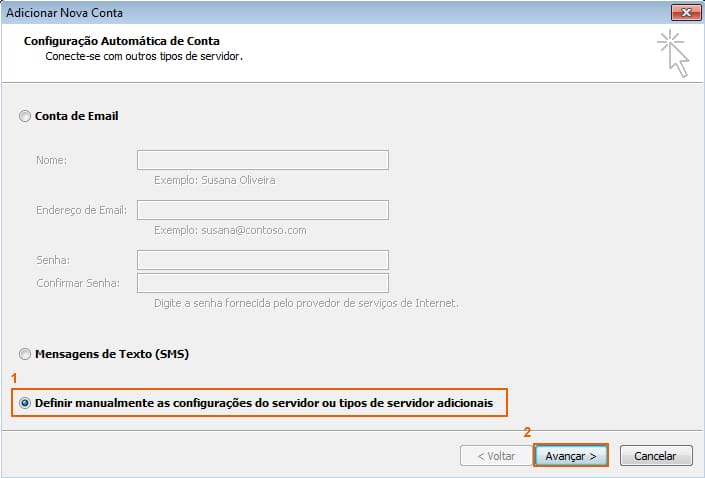This screenshot has height=478, width=705.
Task: Click the Exemplo: Susana Oliveira hint text
Action: 214,181
